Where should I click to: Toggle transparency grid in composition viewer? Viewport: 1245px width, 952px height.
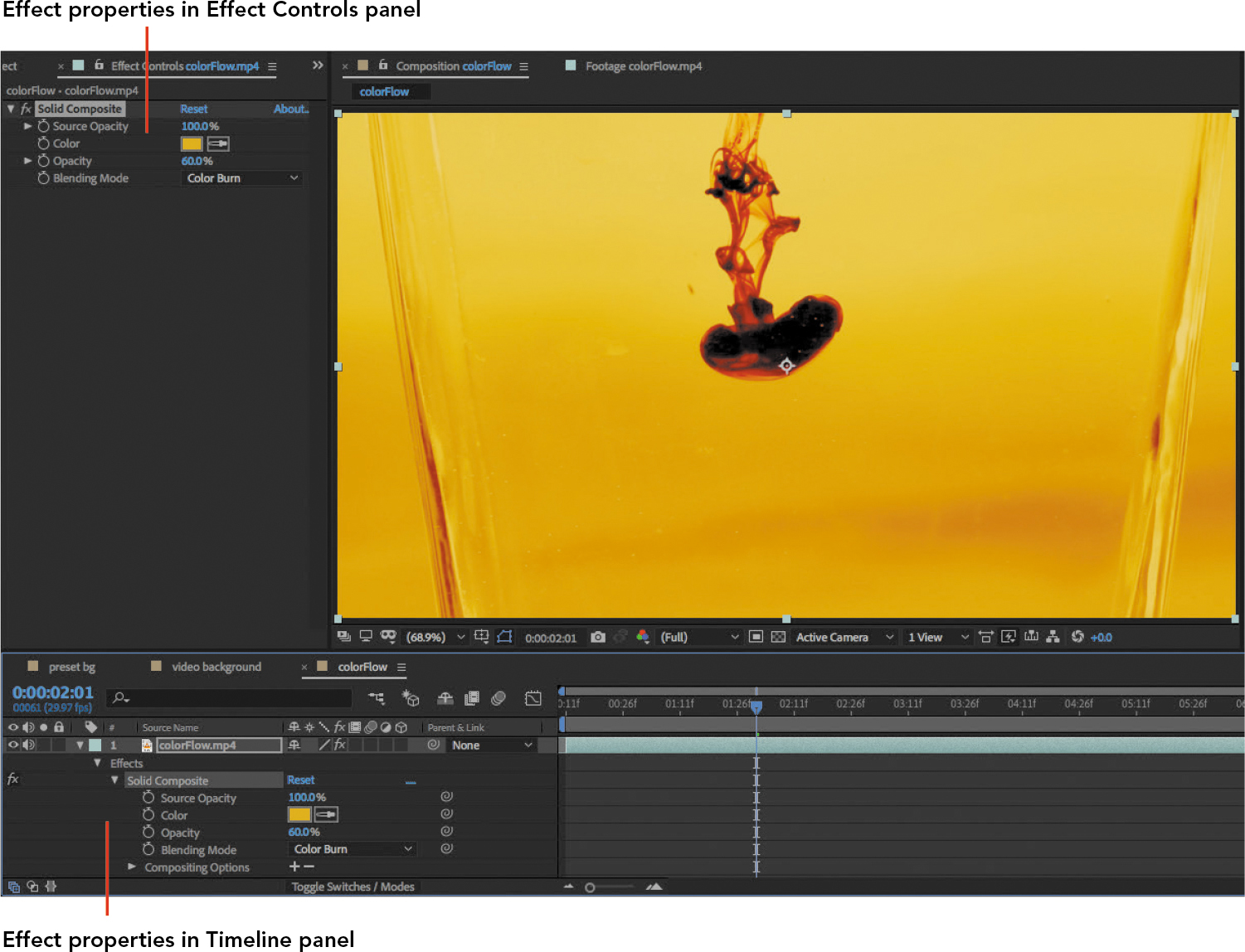click(x=778, y=637)
